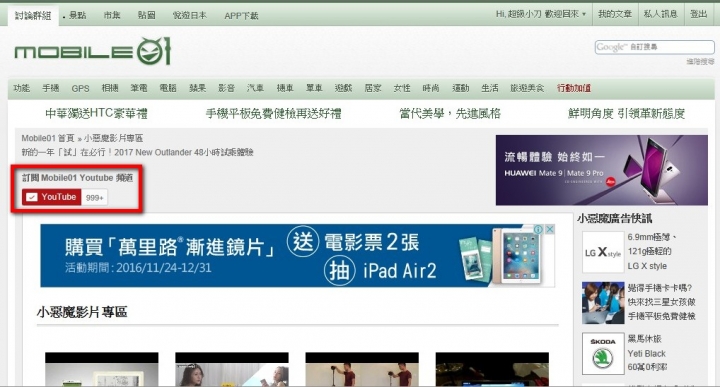Open the 相機 category menu
The width and height of the screenshot is (720, 387).
(110, 88)
